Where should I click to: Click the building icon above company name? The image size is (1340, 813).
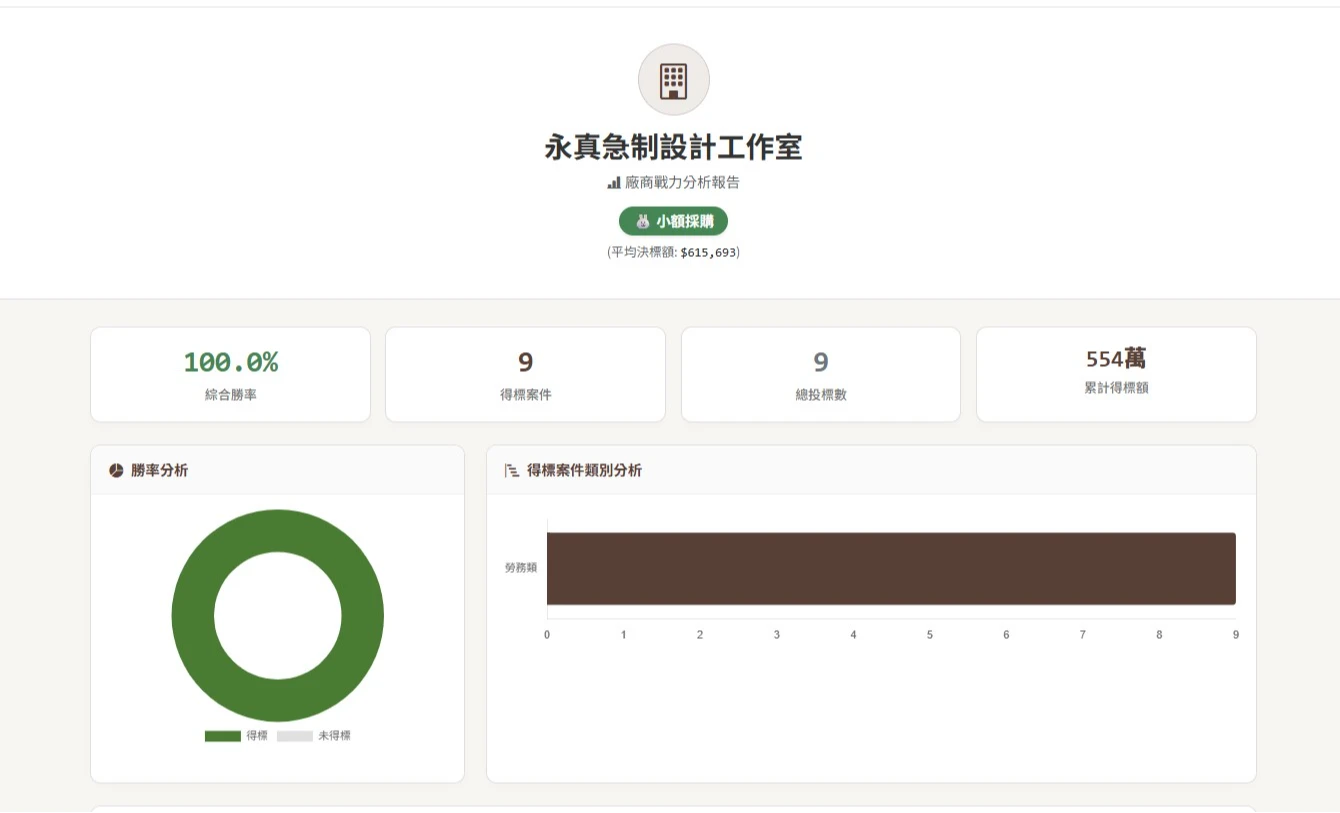pyautogui.click(x=673, y=80)
